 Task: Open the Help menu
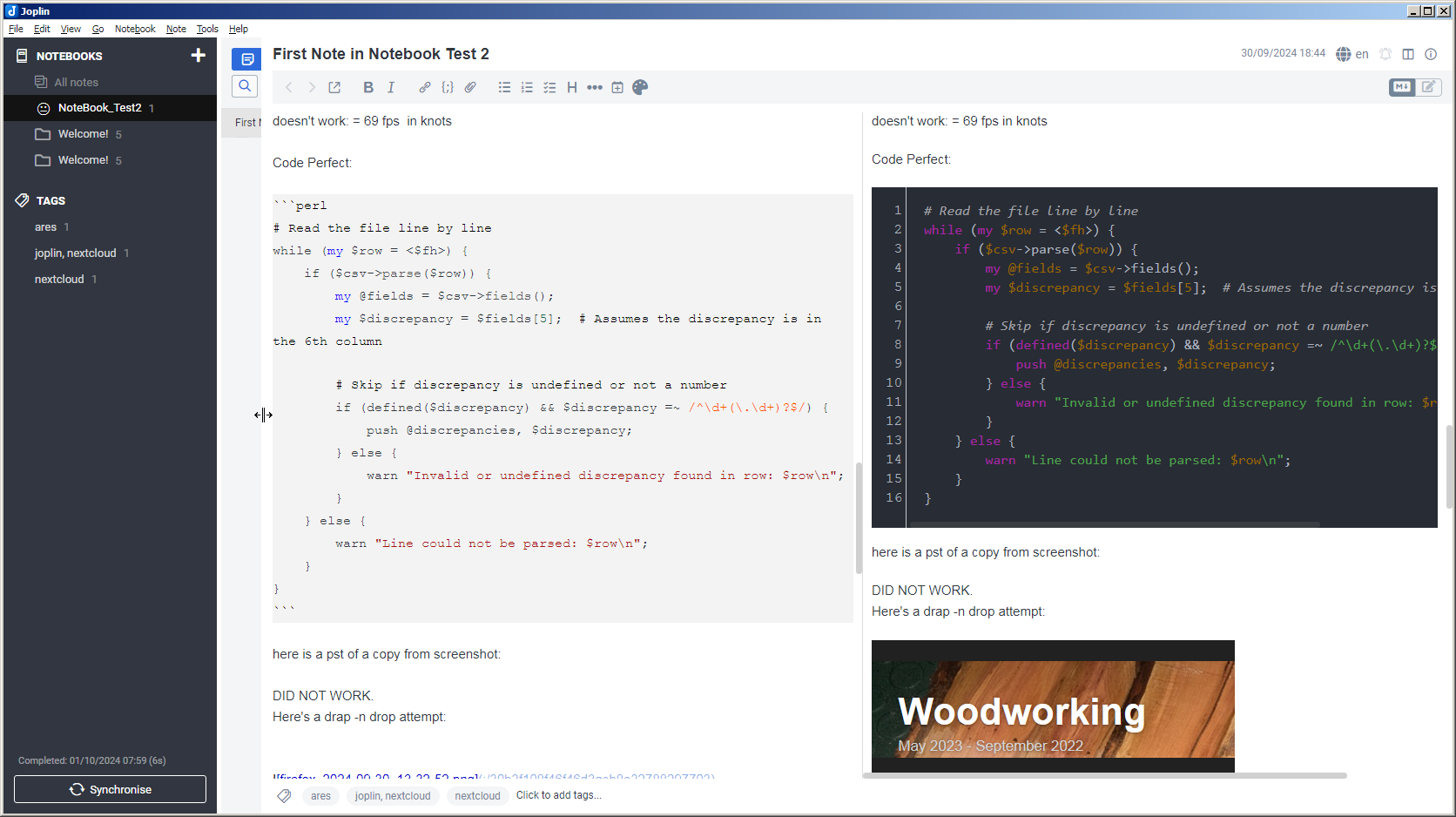(x=239, y=29)
